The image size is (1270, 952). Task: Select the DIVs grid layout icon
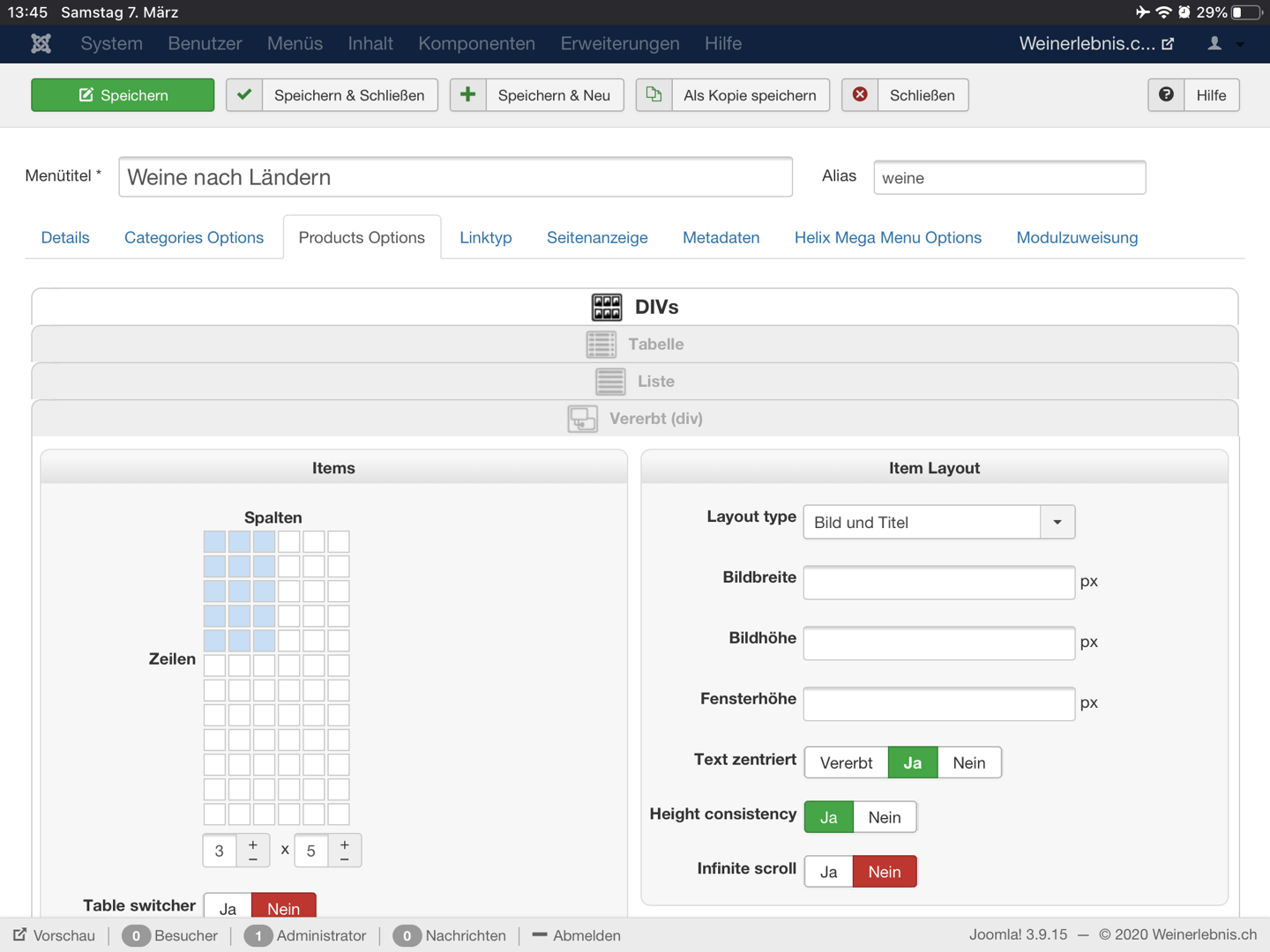coord(607,307)
